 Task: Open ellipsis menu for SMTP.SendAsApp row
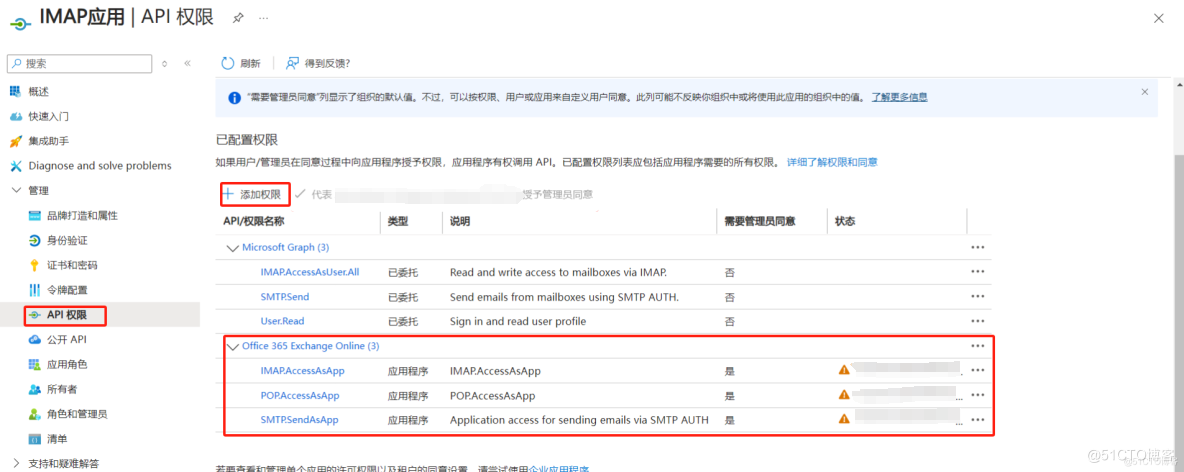pyautogui.click(x=978, y=420)
